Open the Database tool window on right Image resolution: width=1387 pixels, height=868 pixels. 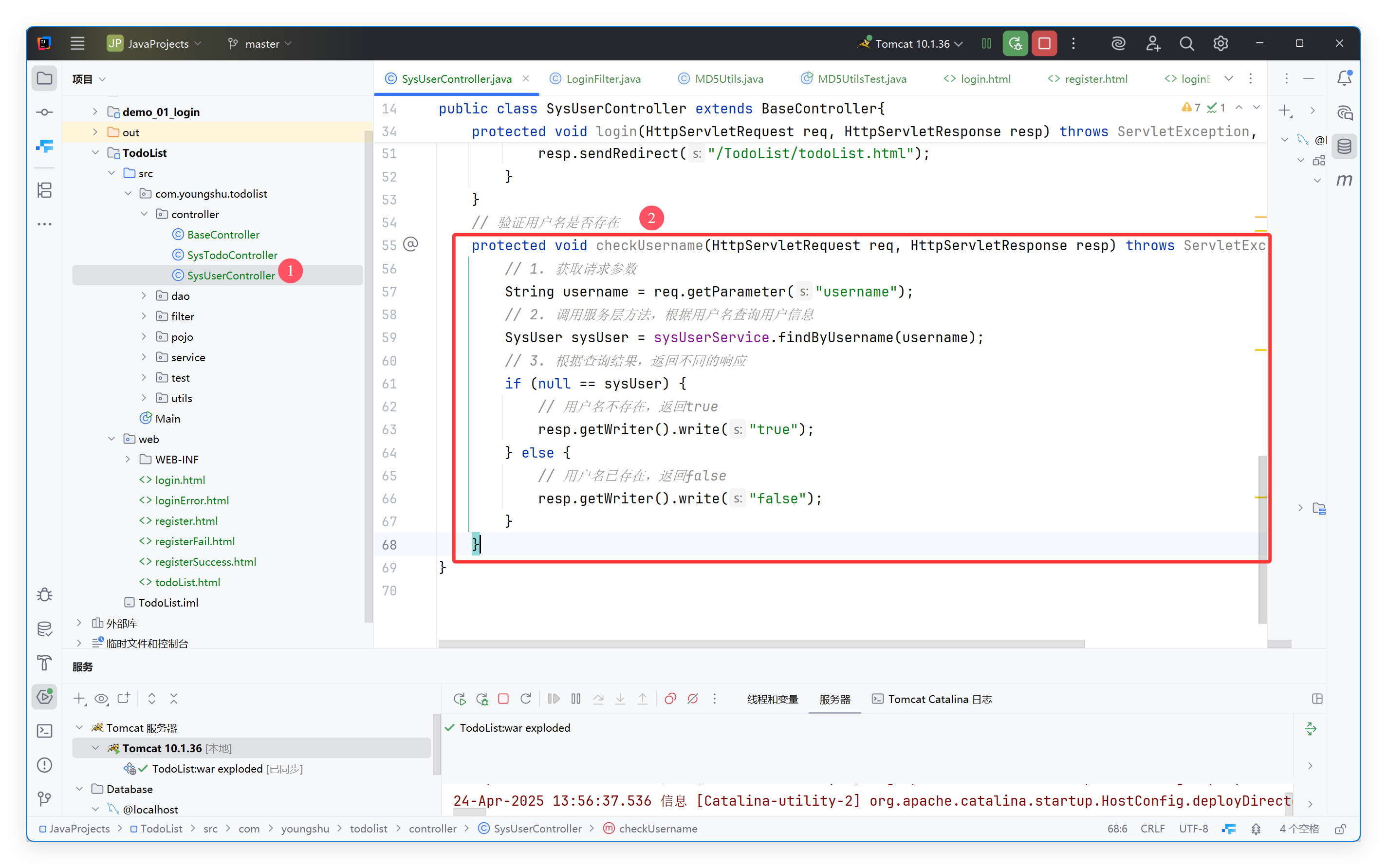pyautogui.click(x=1344, y=147)
